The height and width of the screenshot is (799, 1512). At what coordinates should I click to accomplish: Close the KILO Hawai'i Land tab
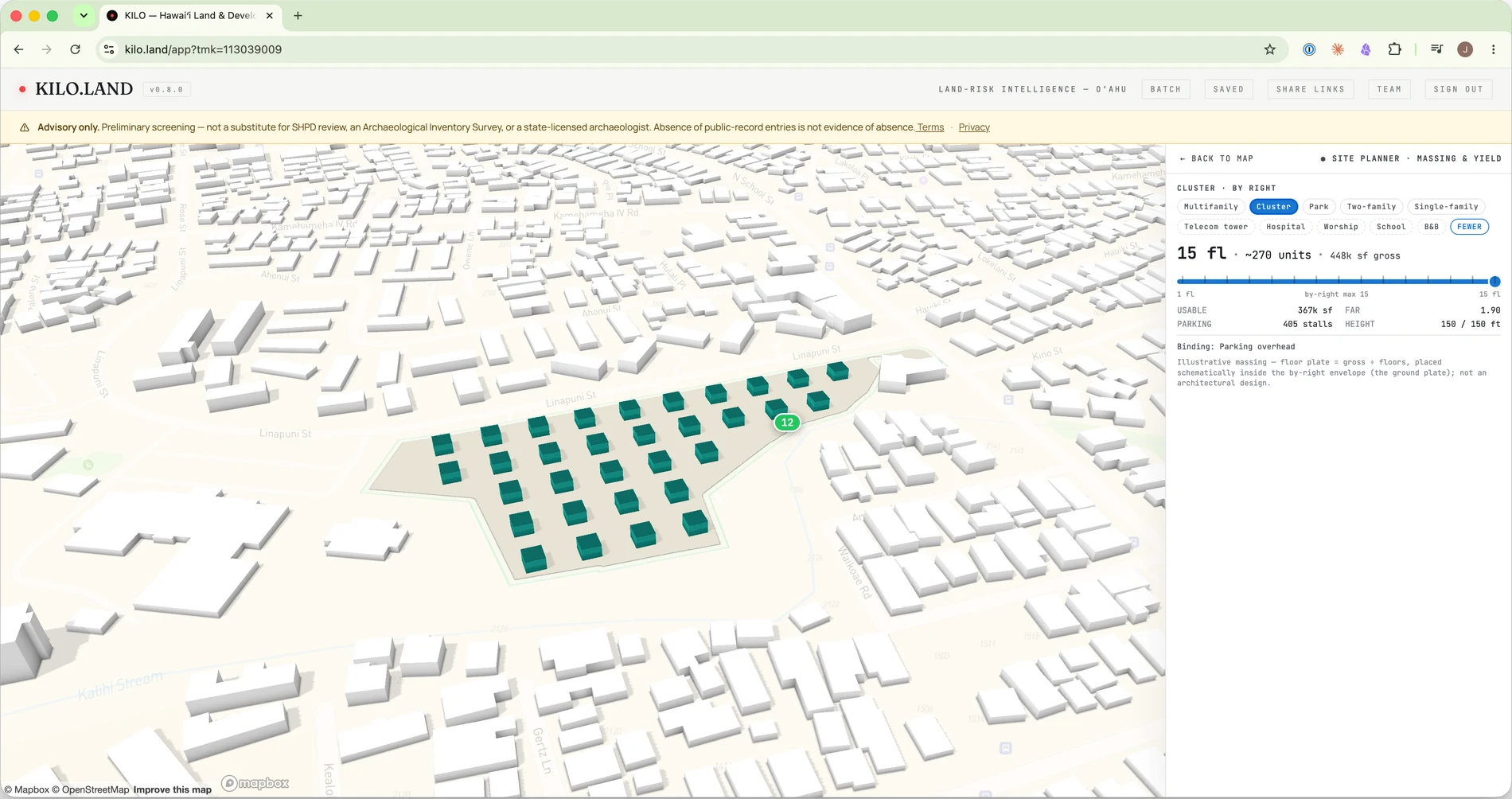(x=270, y=15)
